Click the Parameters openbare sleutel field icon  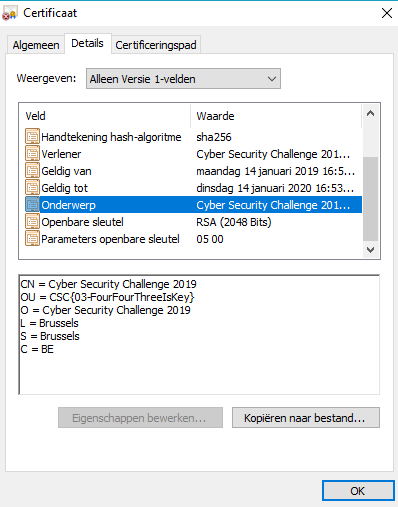32,239
